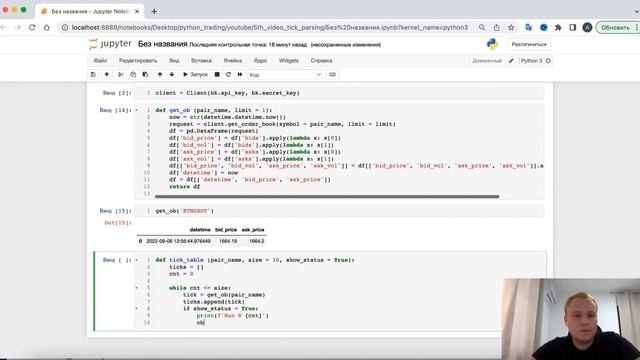
Task: Restart kernel and run all icon
Action: click(240, 75)
